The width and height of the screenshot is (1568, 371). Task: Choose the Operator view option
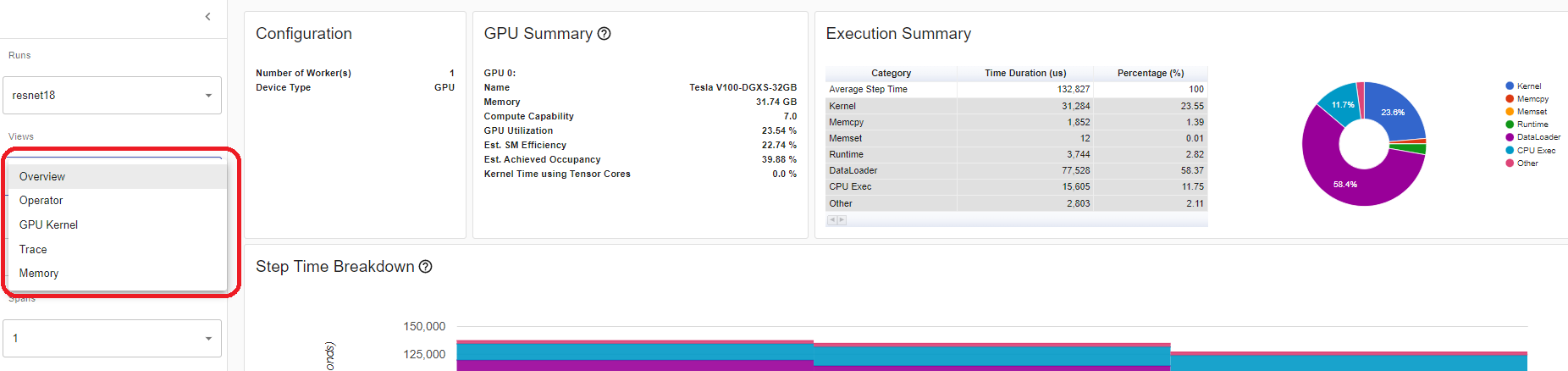coord(41,201)
